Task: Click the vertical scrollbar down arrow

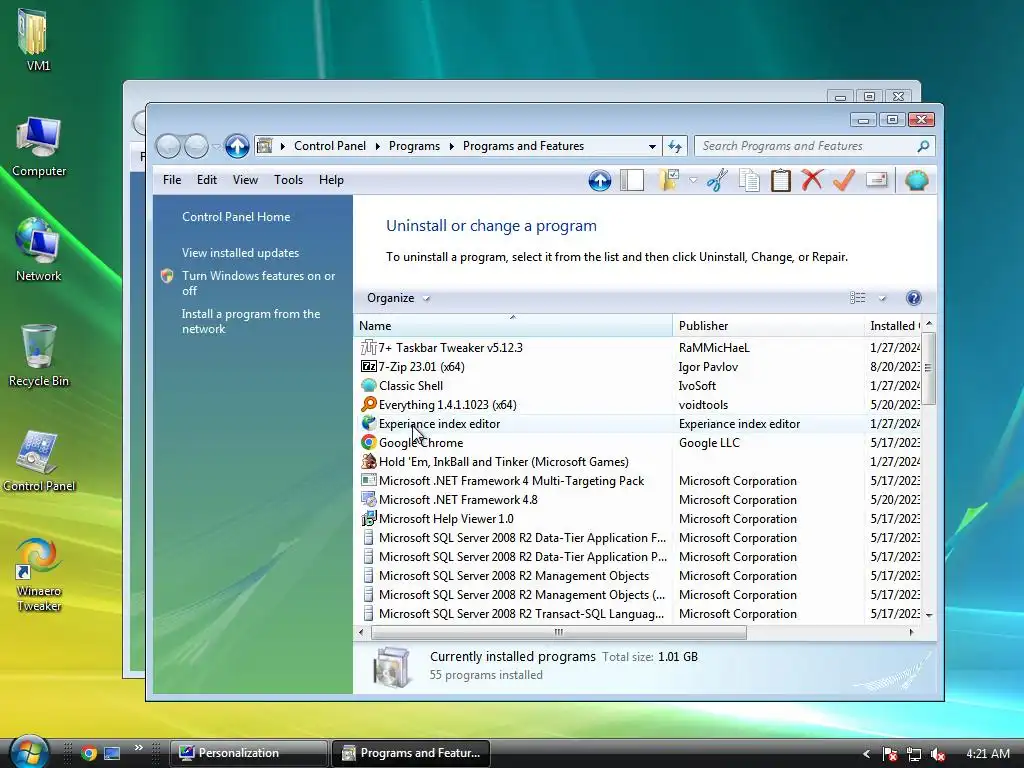Action: [x=929, y=615]
